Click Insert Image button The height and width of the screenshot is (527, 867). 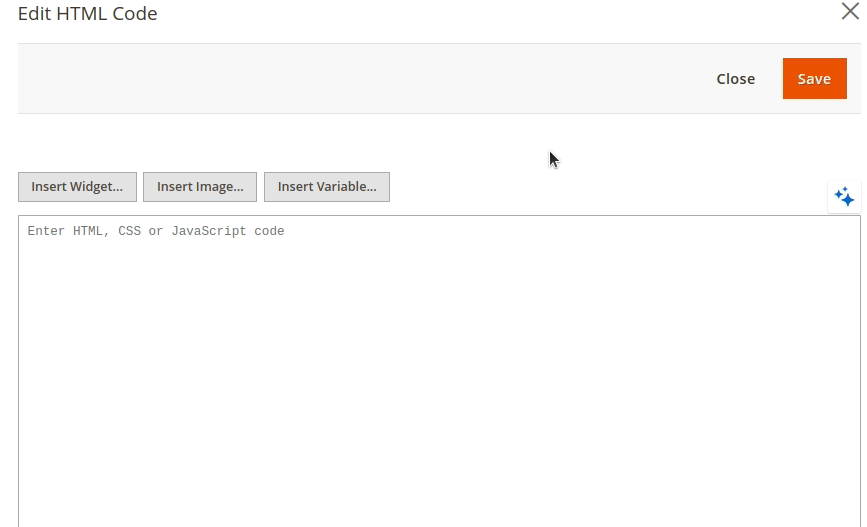[200, 187]
